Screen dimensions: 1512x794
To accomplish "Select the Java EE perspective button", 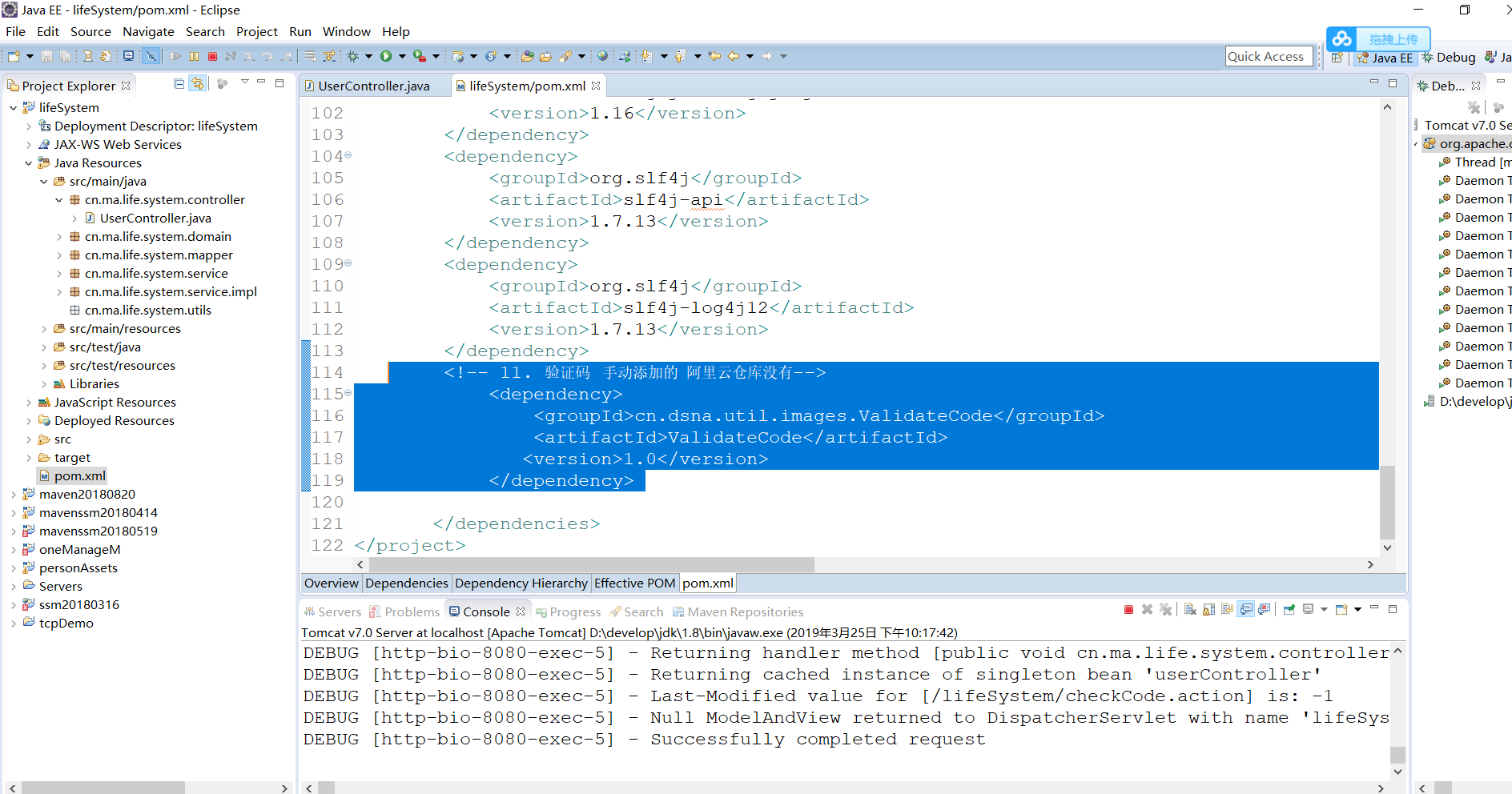I will (x=1385, y=58).
